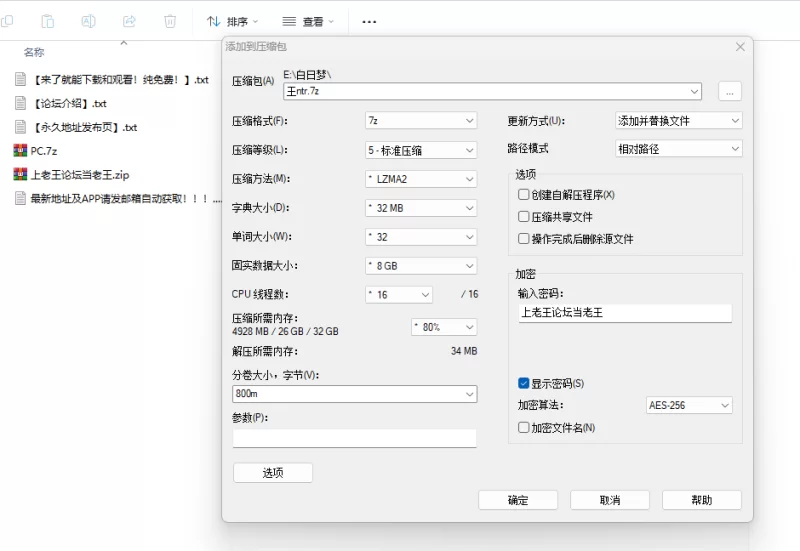The image size is (800, 551).
Task: Expand the AES-256 加密算法 dropdown
Action: point(689,405)
